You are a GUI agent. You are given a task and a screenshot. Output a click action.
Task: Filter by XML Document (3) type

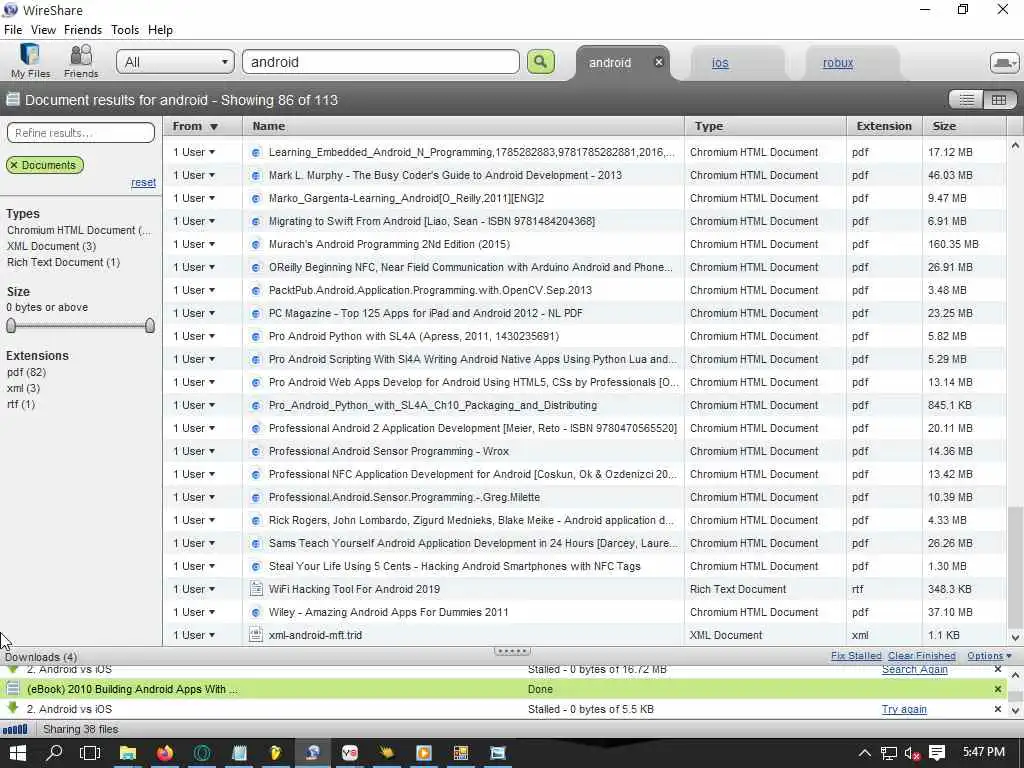pos(52,246)
